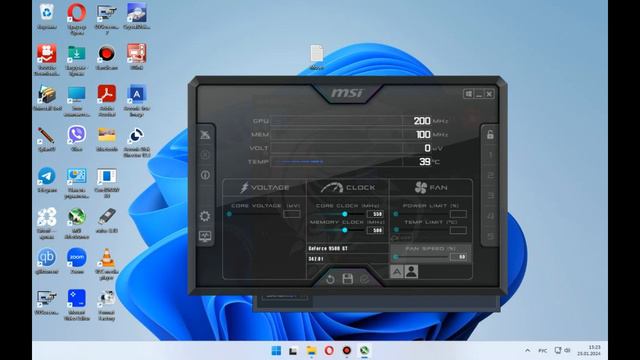Click the Core Voltage value field
Image resolution: width=640 pixels, height=360 pixels.
pyautogui.click(x=292, y=214)
